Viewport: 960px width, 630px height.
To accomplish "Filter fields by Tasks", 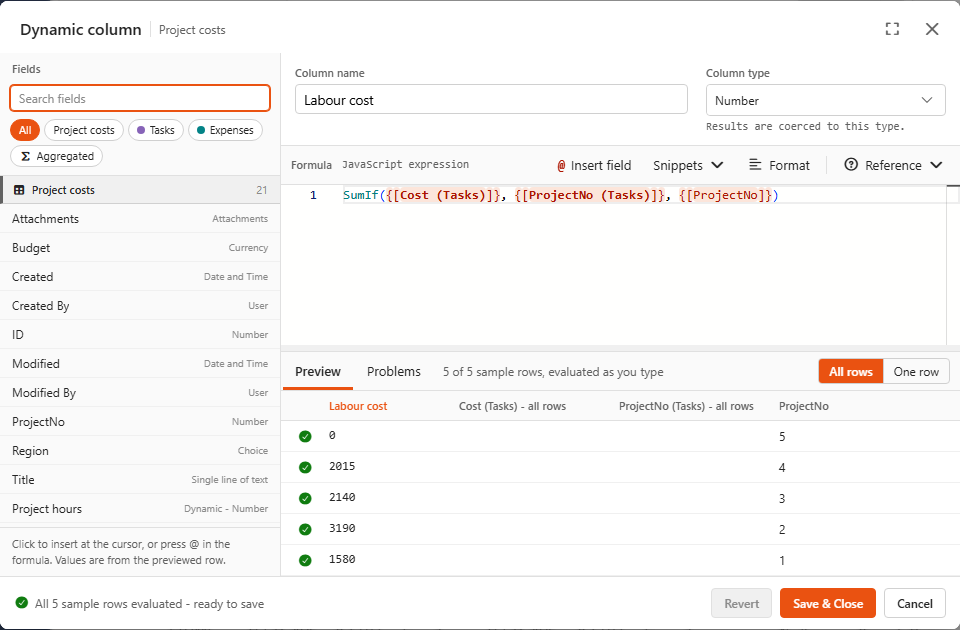I will (156, 130).
